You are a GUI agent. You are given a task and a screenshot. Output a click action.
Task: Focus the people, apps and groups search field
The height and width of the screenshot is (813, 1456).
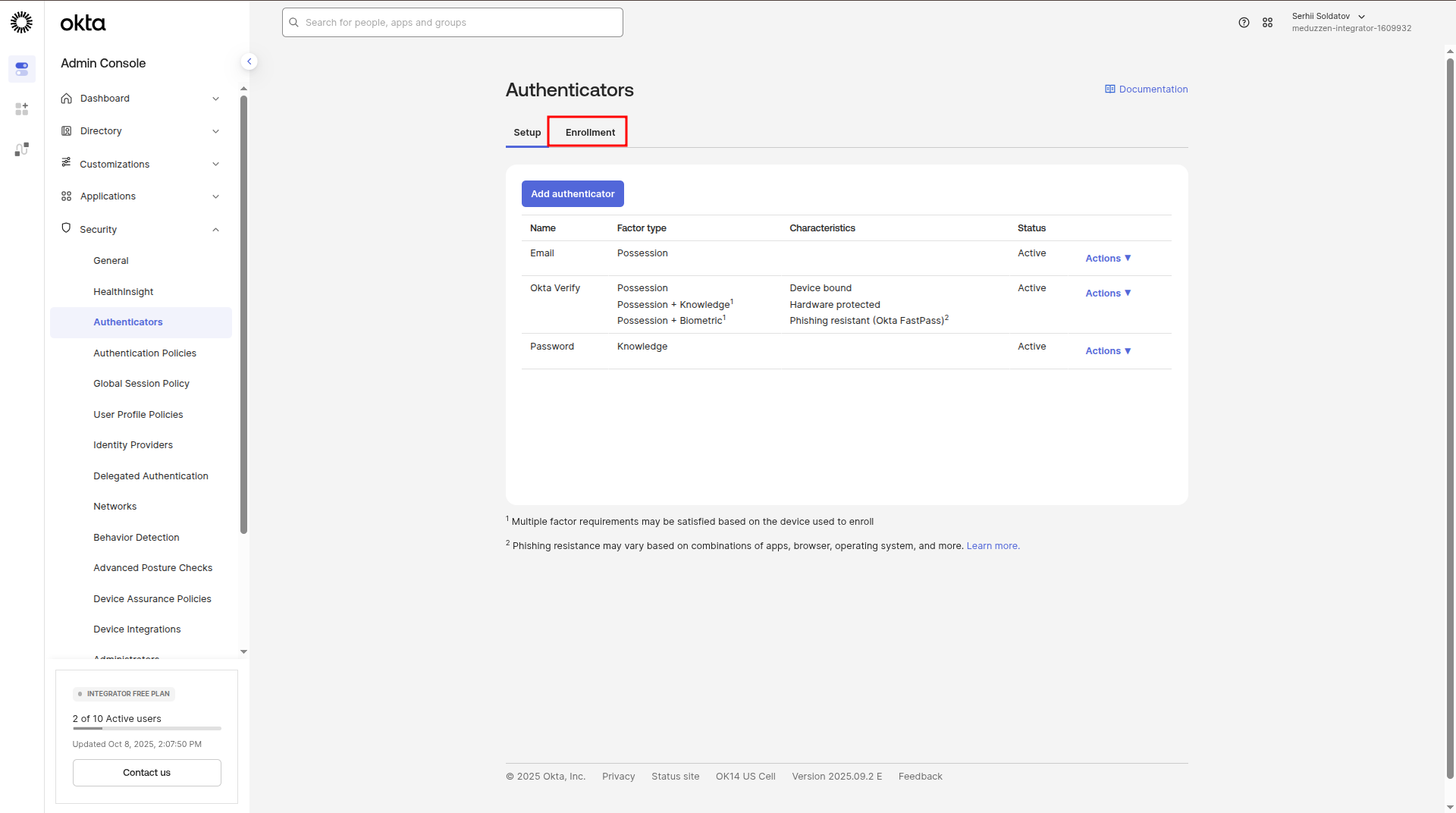pyautogui.click(x=453, y=23)
